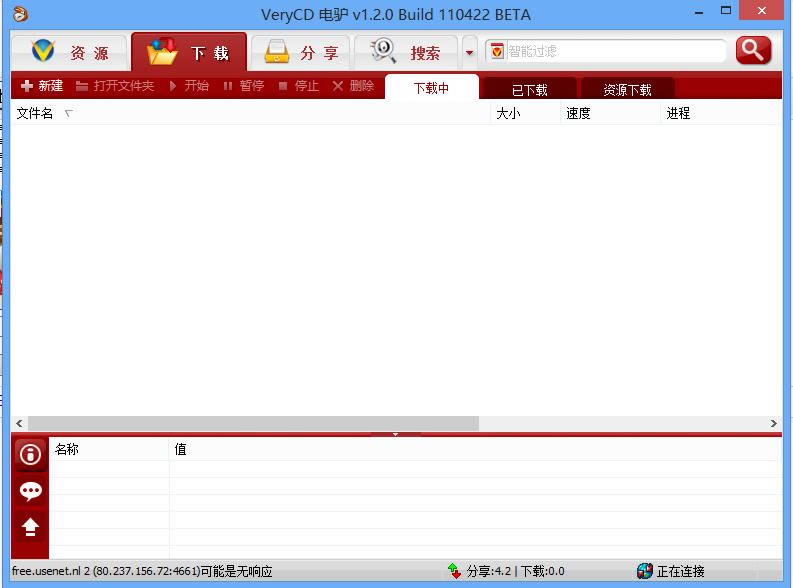Open the 分享 main tab
Image resolution: width=793 pixels, height=588 pixels.
click(x=300, y=53)
